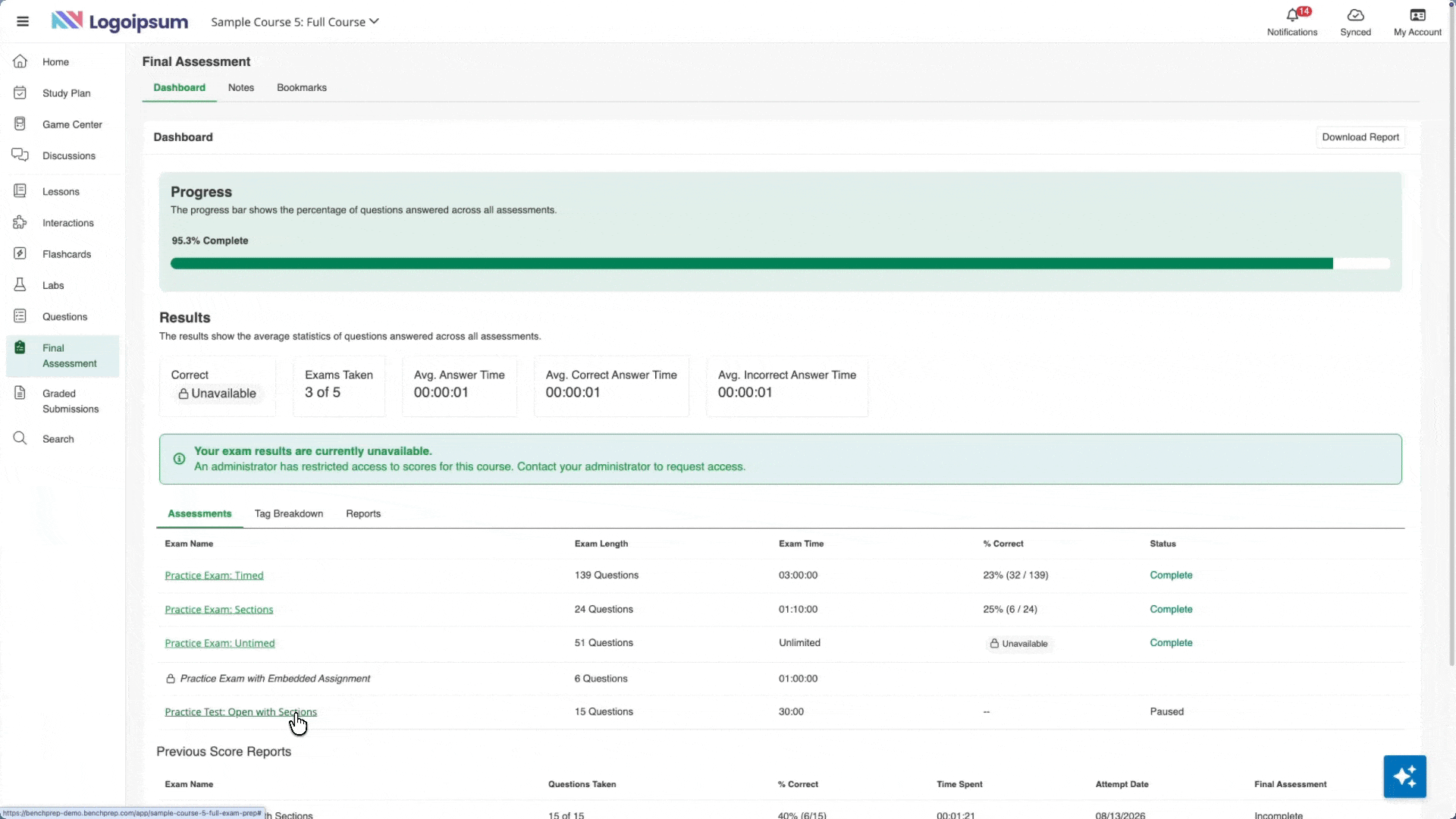Open Discussions chat icon
The height and width of the screenshot is (819, 1456).
tap(20, 155)
